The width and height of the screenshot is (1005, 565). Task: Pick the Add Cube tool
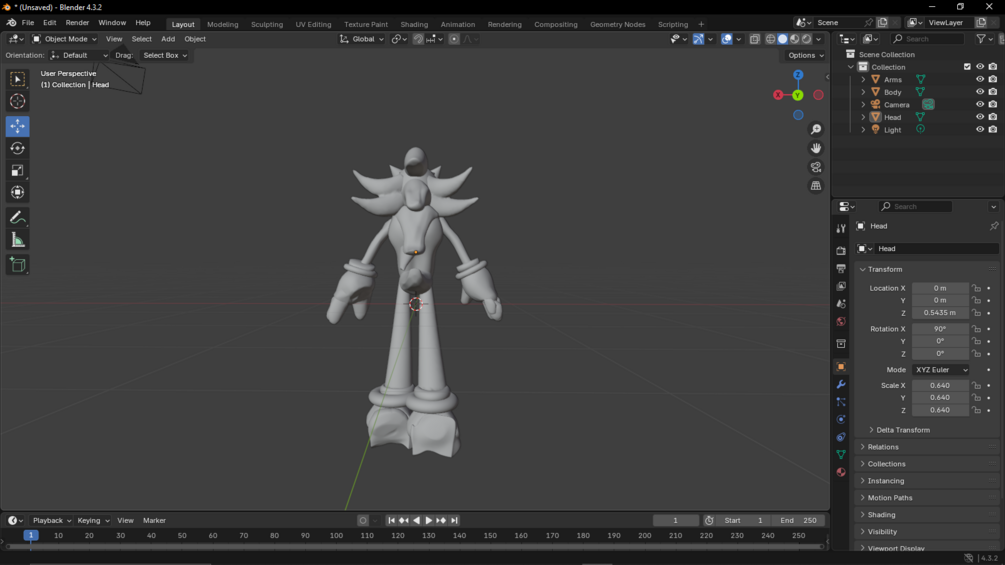pyautogui.click(x=17, y=265)
